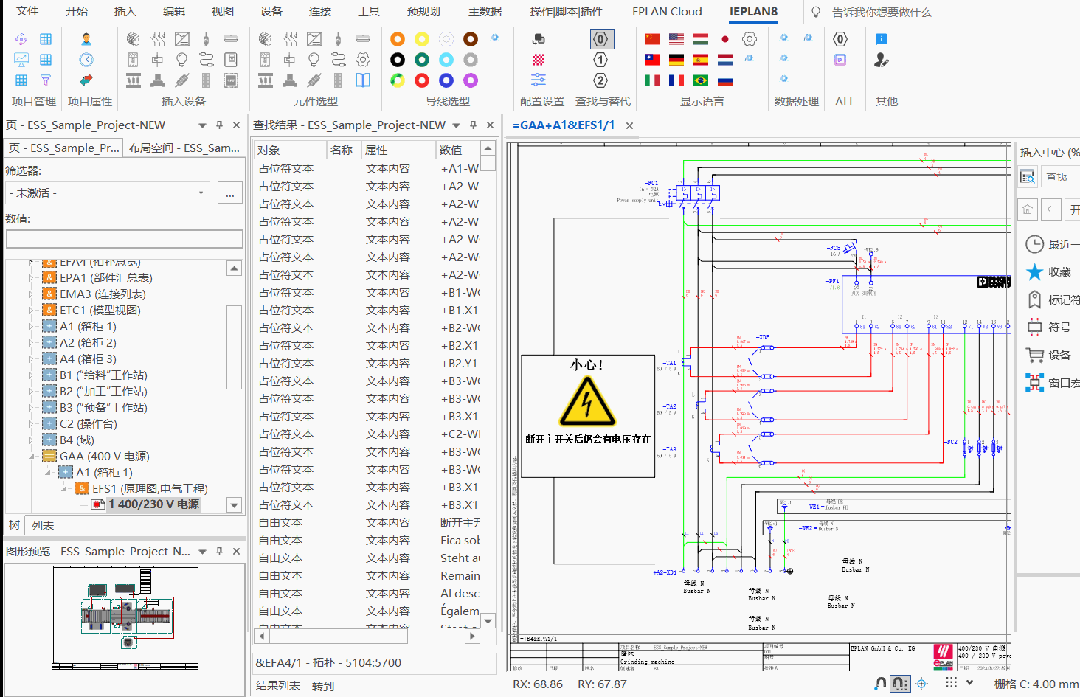This screenshot has height=697, width=1080.
Task: Open the EPLAN Cloud ribbon tab
Action: point(668,12)
